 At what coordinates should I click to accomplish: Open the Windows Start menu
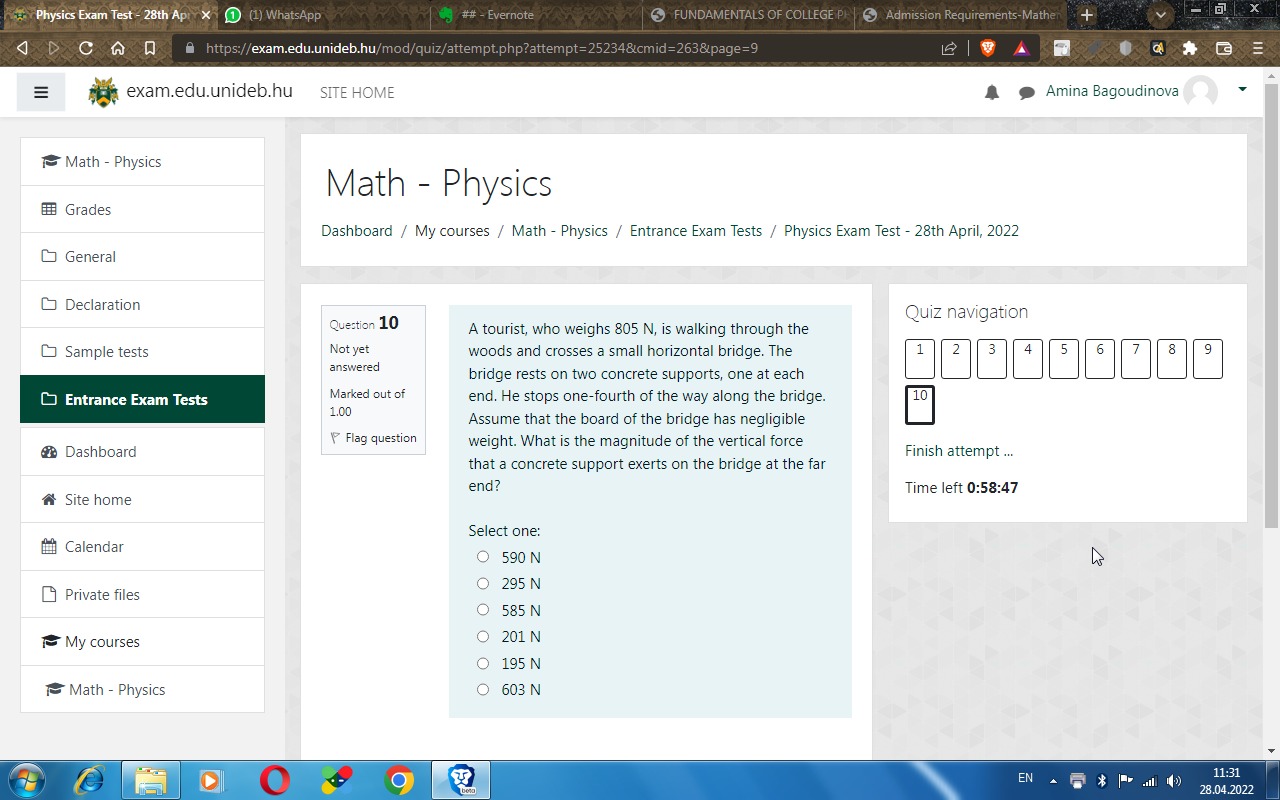pyautogui.click(x=27, y=780)
